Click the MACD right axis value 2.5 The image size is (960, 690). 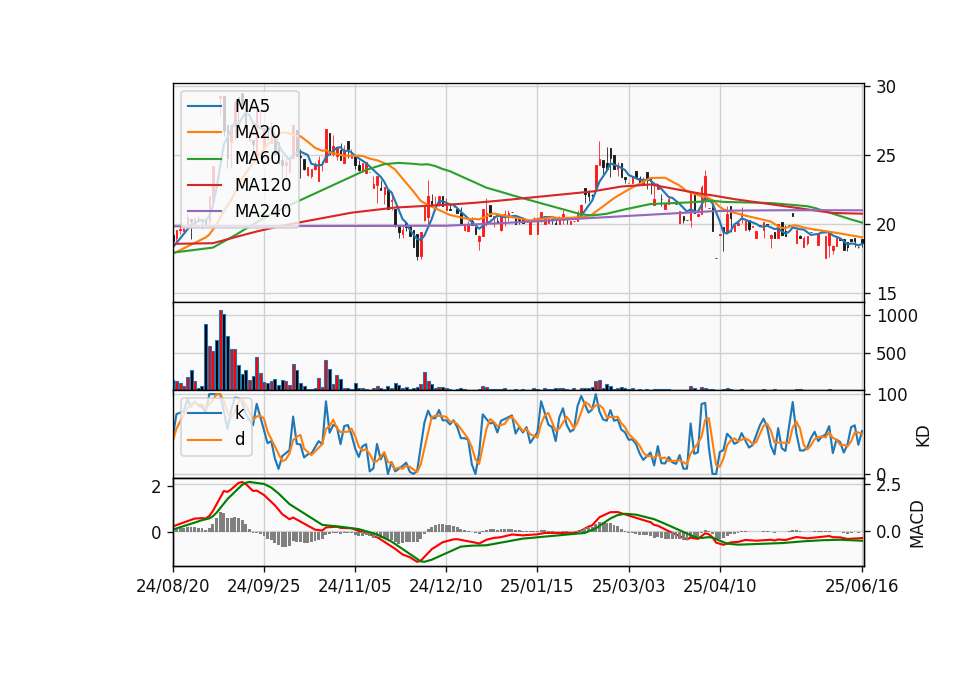click(888, 486)
